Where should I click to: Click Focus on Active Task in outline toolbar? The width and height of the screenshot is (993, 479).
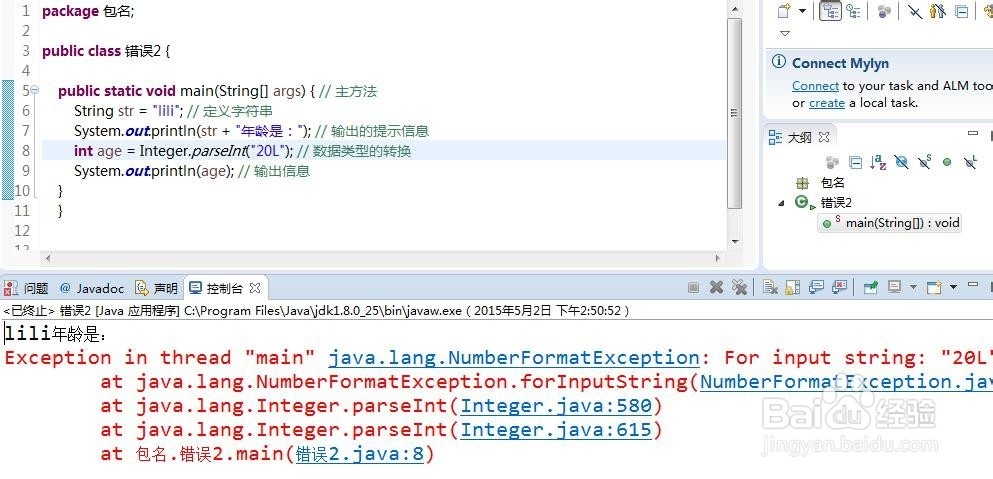point(832,162)
